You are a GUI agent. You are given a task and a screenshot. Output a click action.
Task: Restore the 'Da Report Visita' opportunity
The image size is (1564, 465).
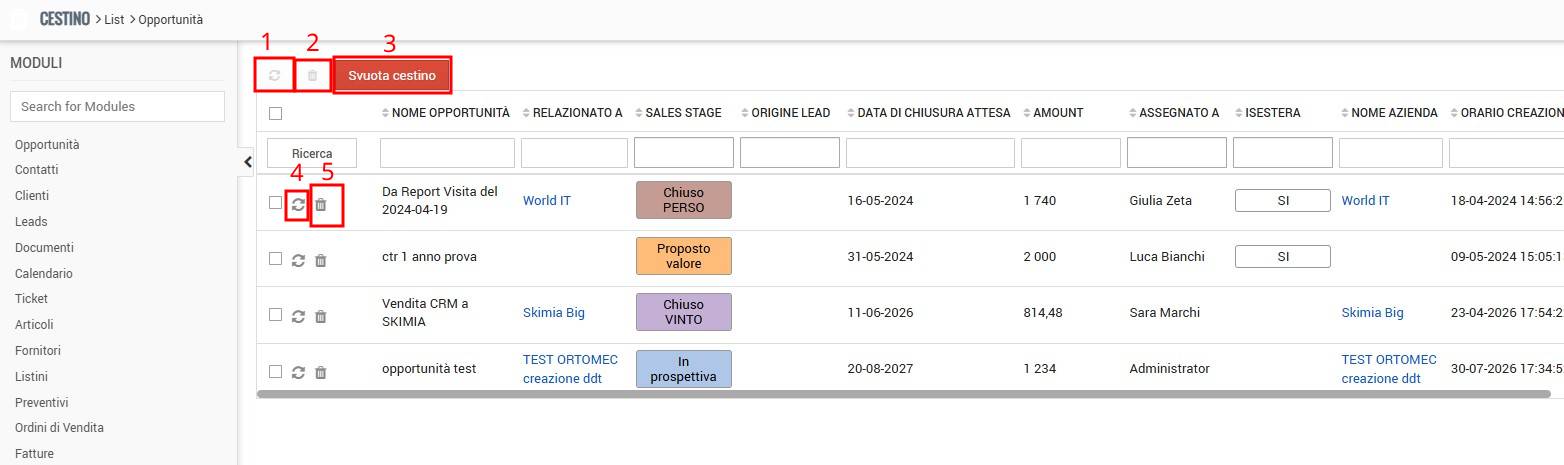point(298,204)
